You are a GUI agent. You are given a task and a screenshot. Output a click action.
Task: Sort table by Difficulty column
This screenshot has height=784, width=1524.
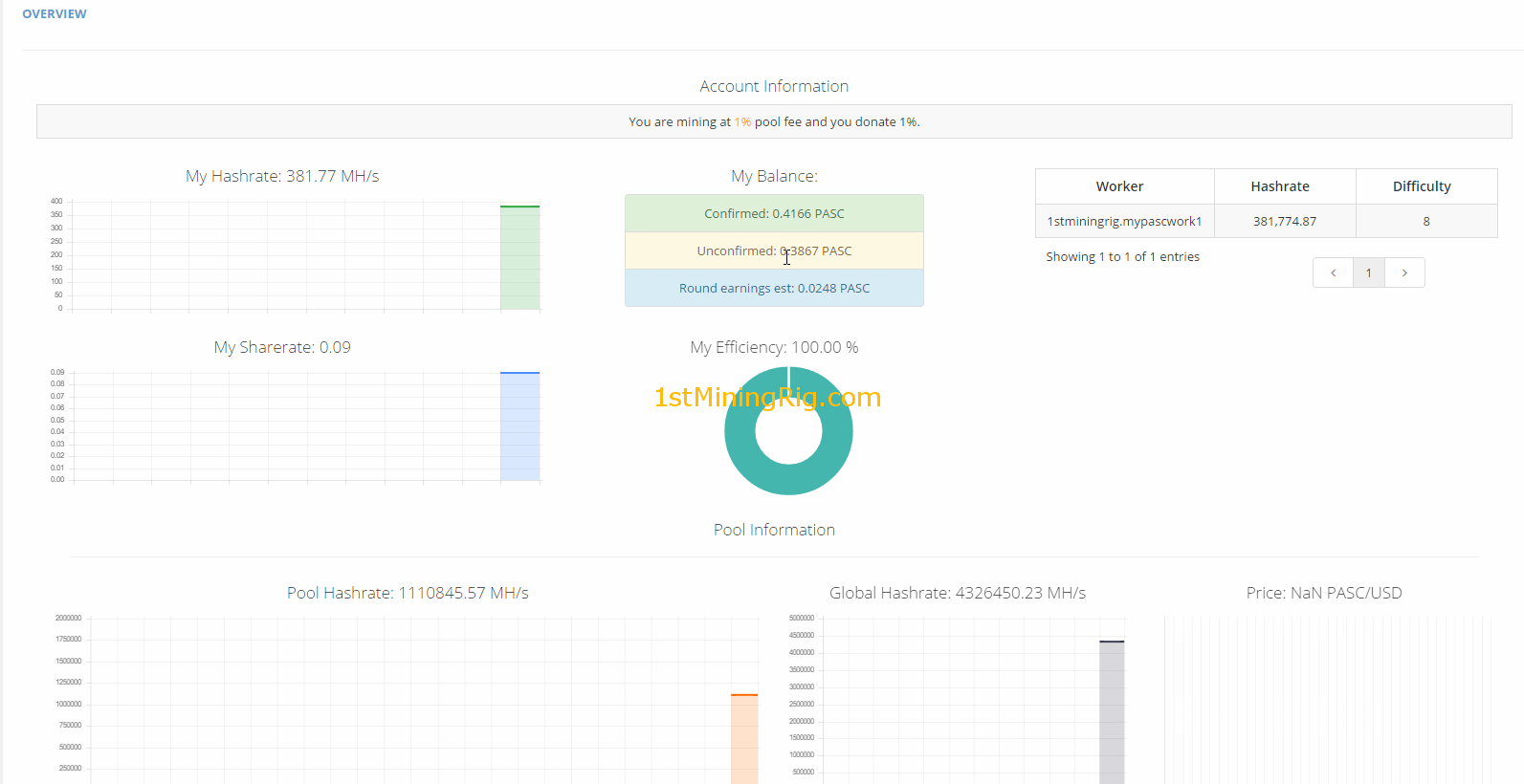pyautogui.click(x=1426, y=186)
